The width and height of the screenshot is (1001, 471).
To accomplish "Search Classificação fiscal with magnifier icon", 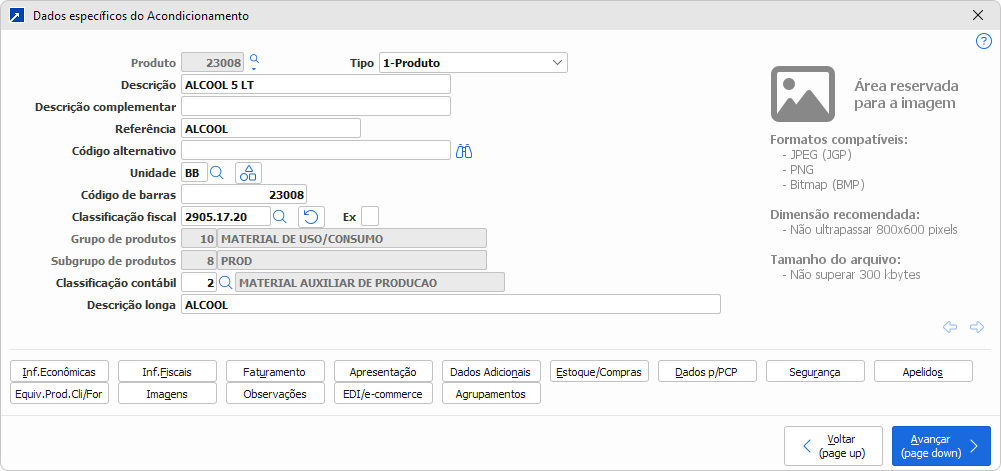I will pyautogui.click(x=280, y=216).
